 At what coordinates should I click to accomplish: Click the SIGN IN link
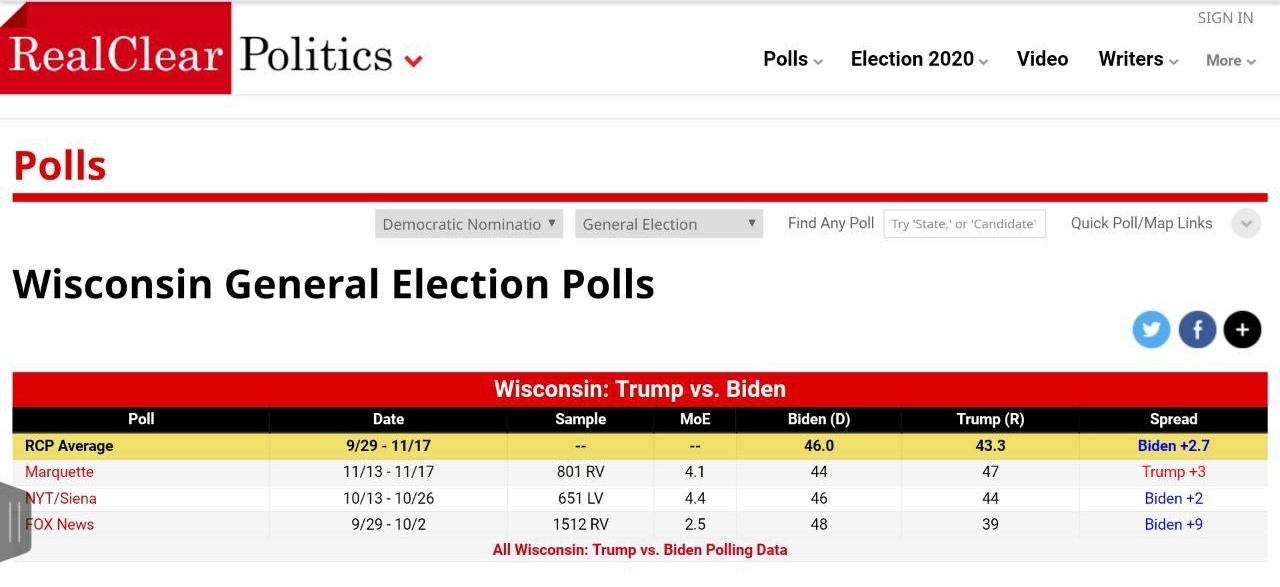[1225, 18]
